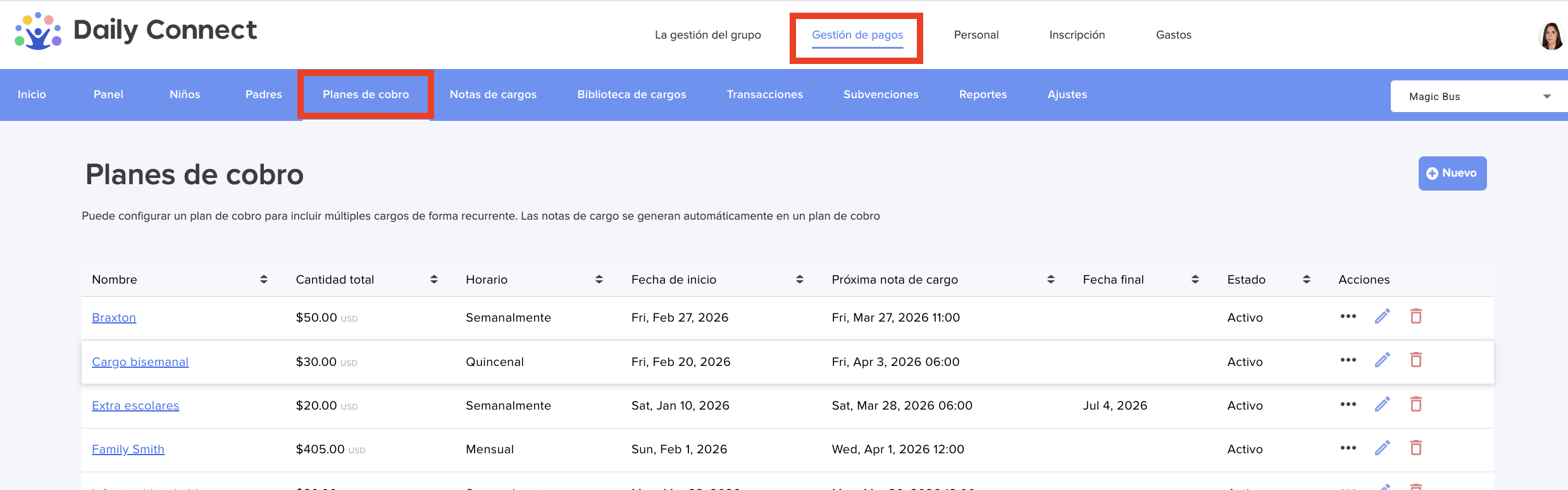Edit the Family Smith plan

[1383, 448]
